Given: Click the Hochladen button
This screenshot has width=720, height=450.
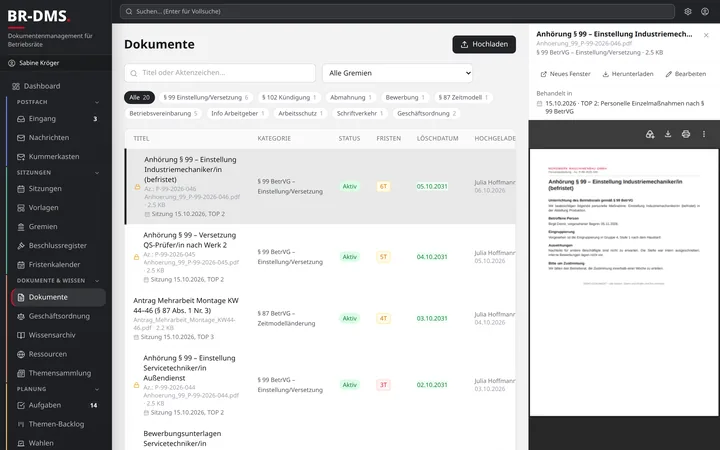Looking at the screenshot, I should [484, 45].
